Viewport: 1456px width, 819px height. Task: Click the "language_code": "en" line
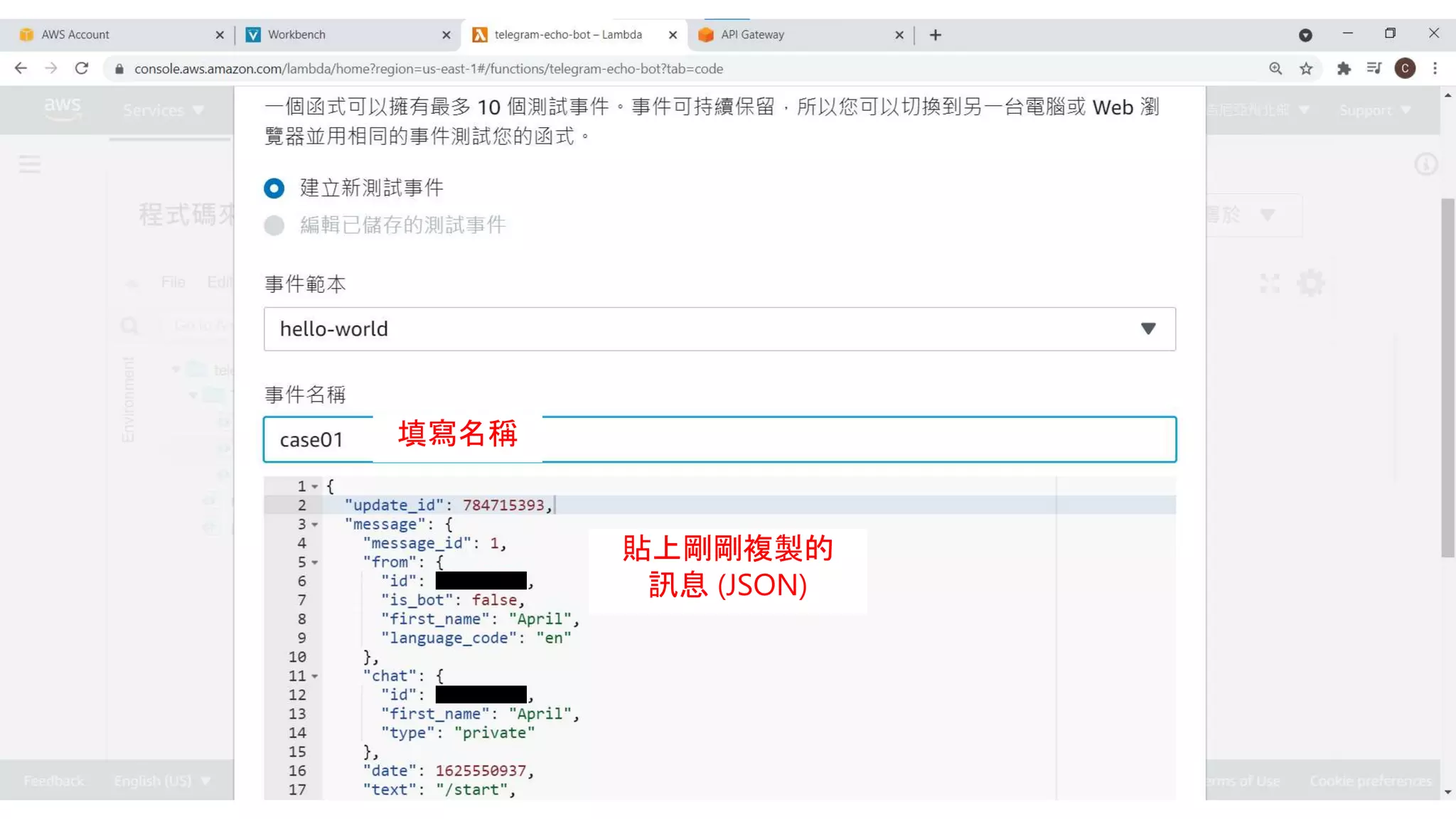click(476, 638)
